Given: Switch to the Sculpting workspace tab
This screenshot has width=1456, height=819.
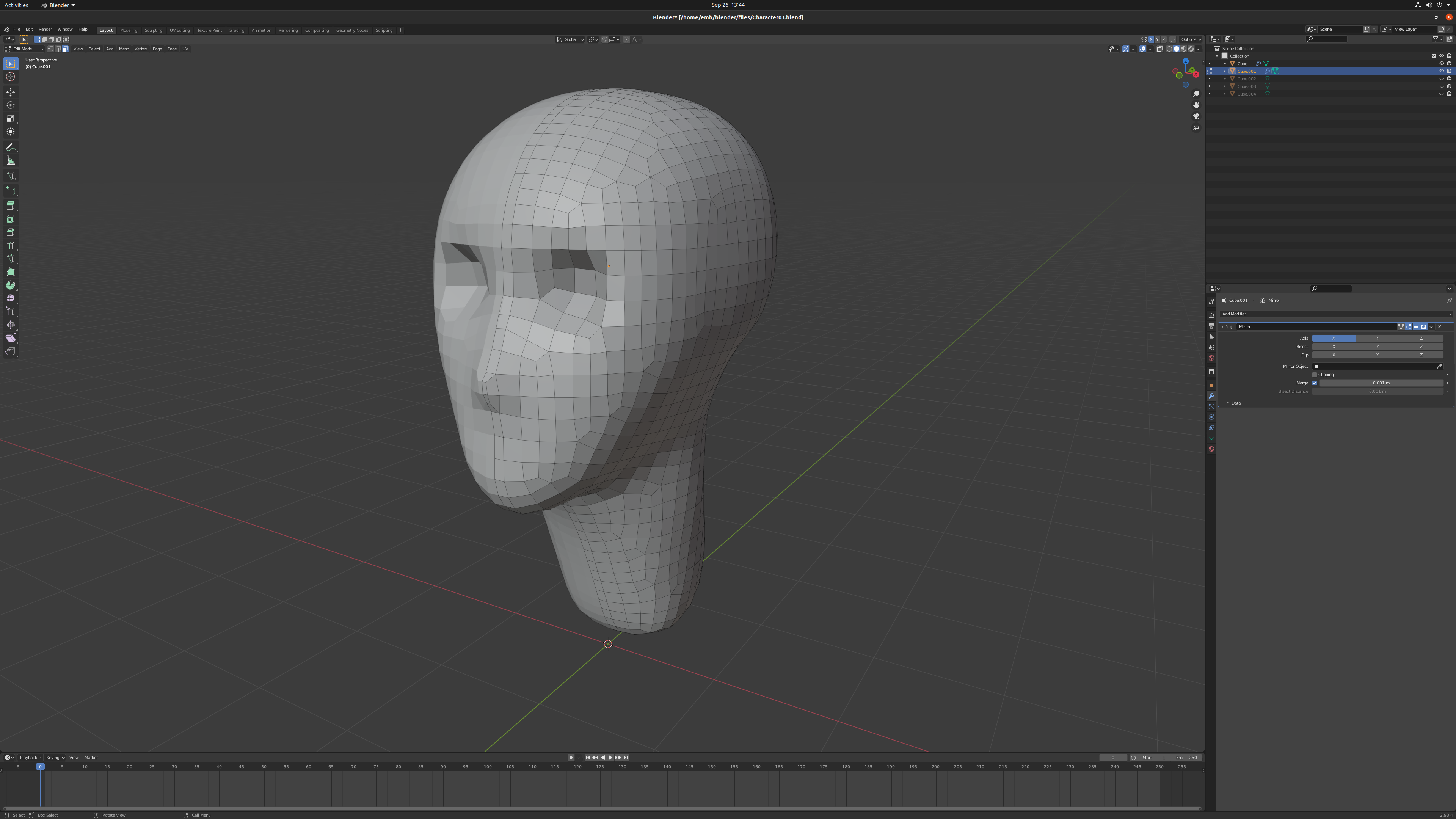Looking at the screenshot, I should tap(153, 30).
